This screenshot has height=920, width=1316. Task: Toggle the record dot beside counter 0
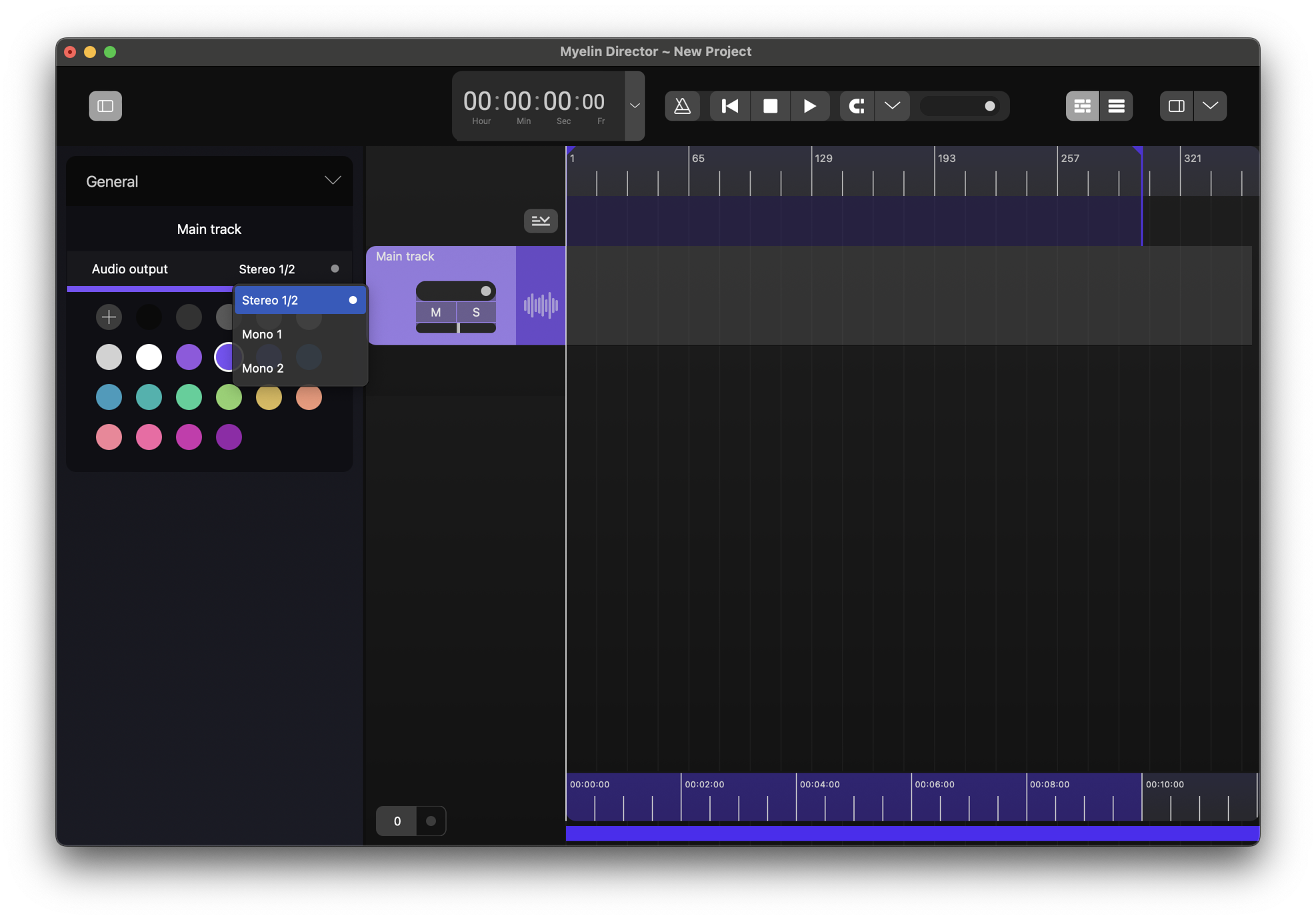(x=431, y=821)
